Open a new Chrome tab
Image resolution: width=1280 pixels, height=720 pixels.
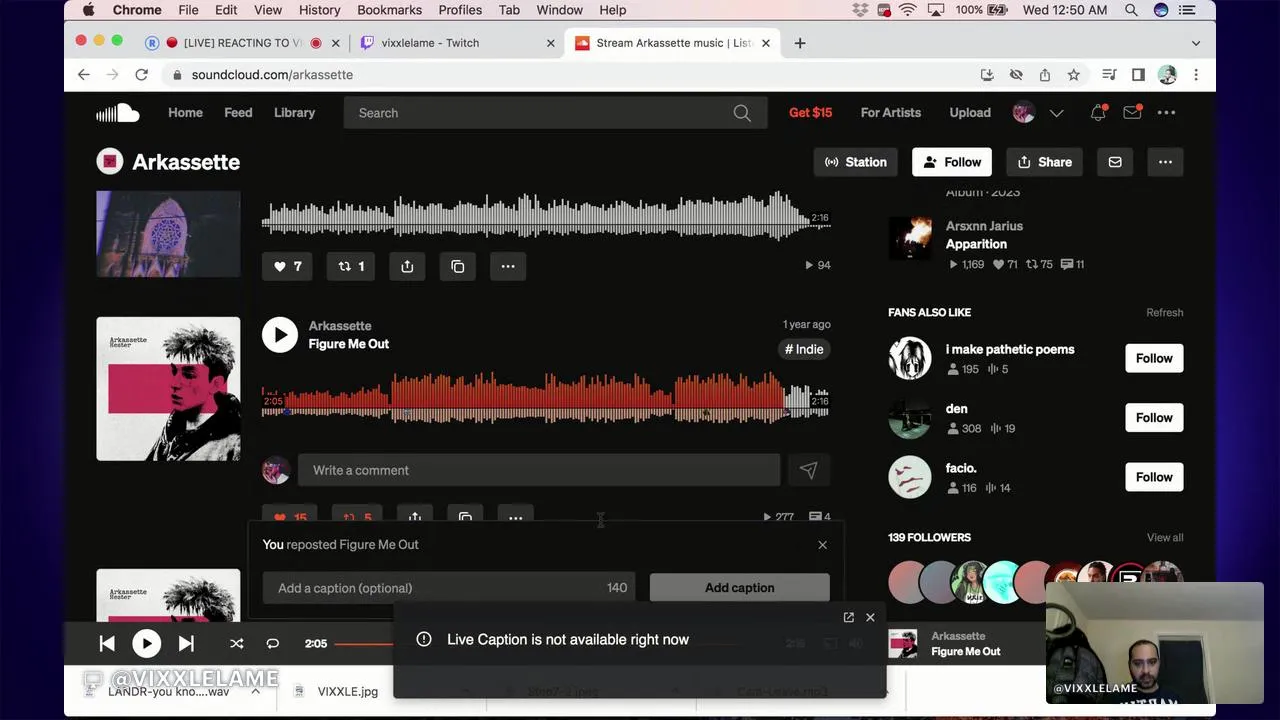[800, 43]
